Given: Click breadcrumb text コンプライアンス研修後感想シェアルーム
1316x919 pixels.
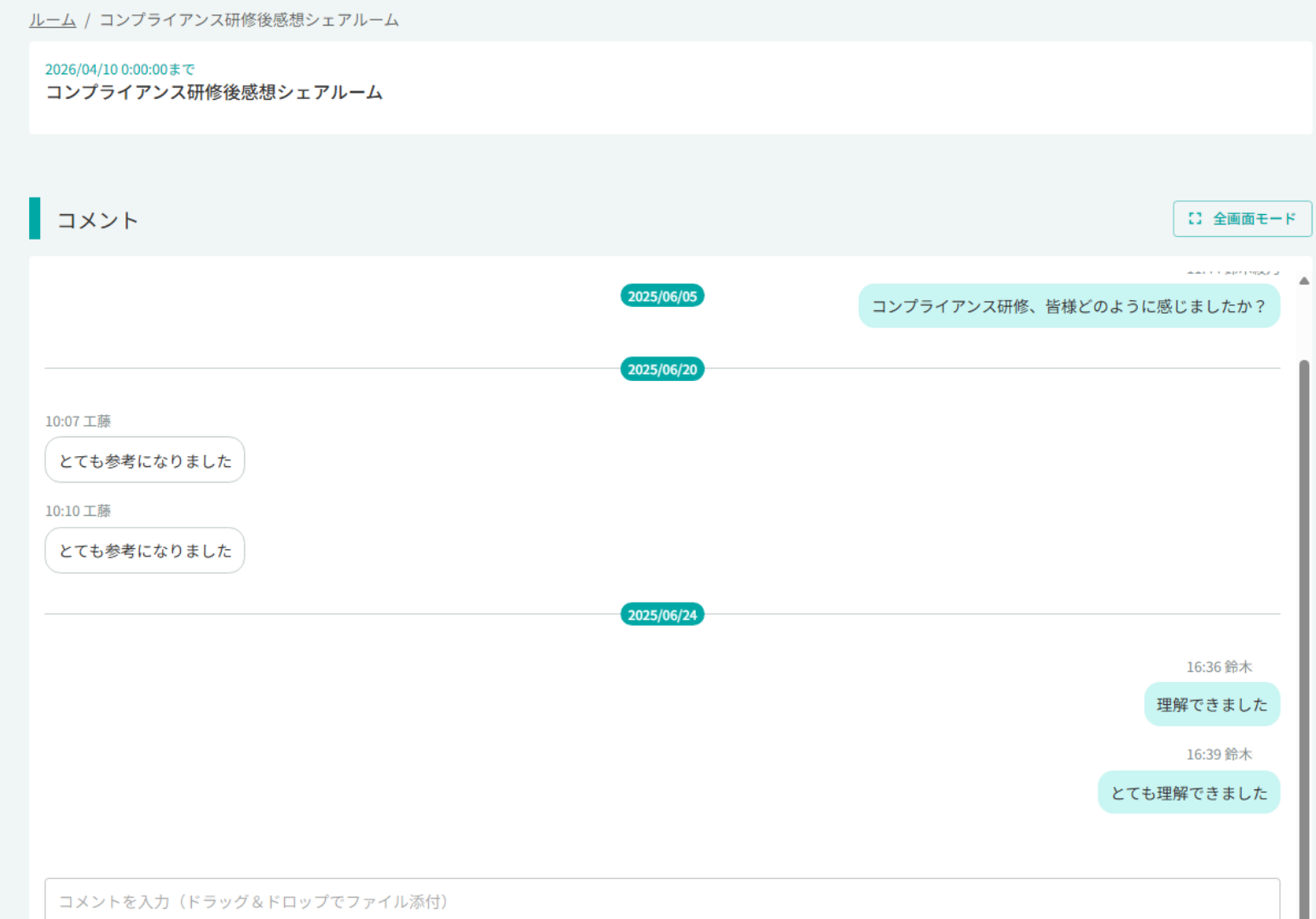Looking at the screenshot, I should click(249, 20).
